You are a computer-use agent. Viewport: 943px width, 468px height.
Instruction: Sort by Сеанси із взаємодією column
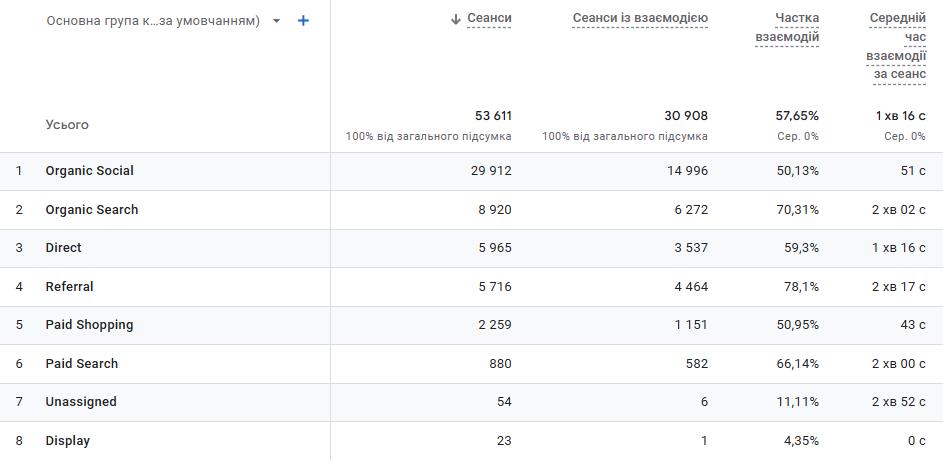(640, 19)
